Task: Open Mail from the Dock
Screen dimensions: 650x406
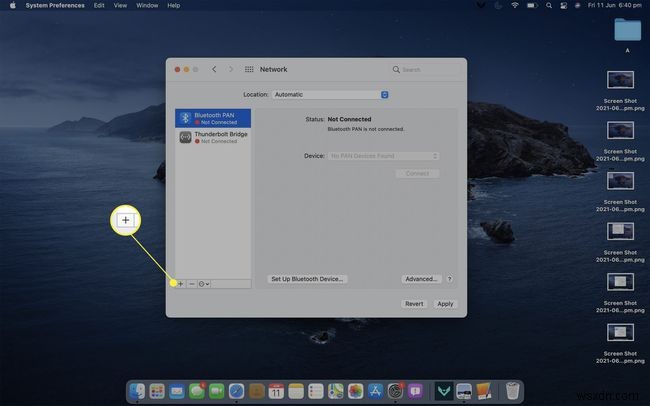Action: click(177, 391)
